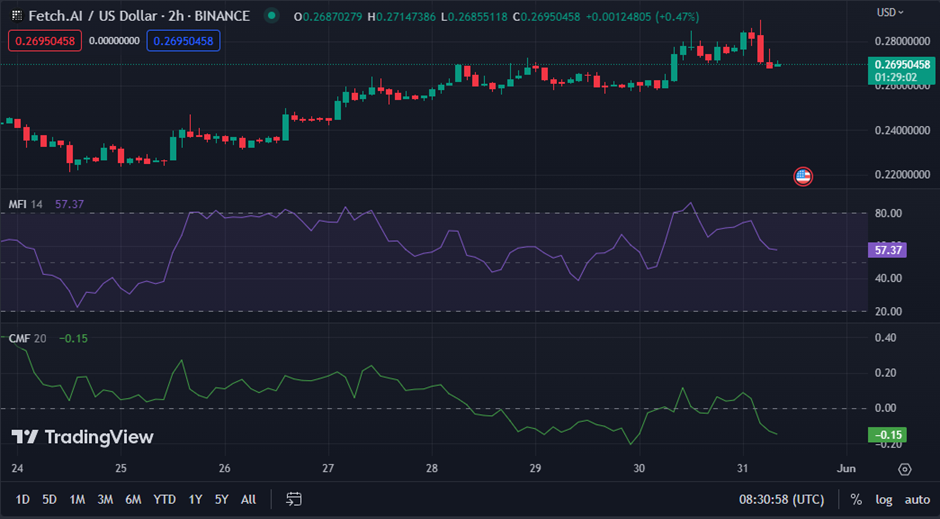Click the date label 28 on time axis

[x=432, y=469]
